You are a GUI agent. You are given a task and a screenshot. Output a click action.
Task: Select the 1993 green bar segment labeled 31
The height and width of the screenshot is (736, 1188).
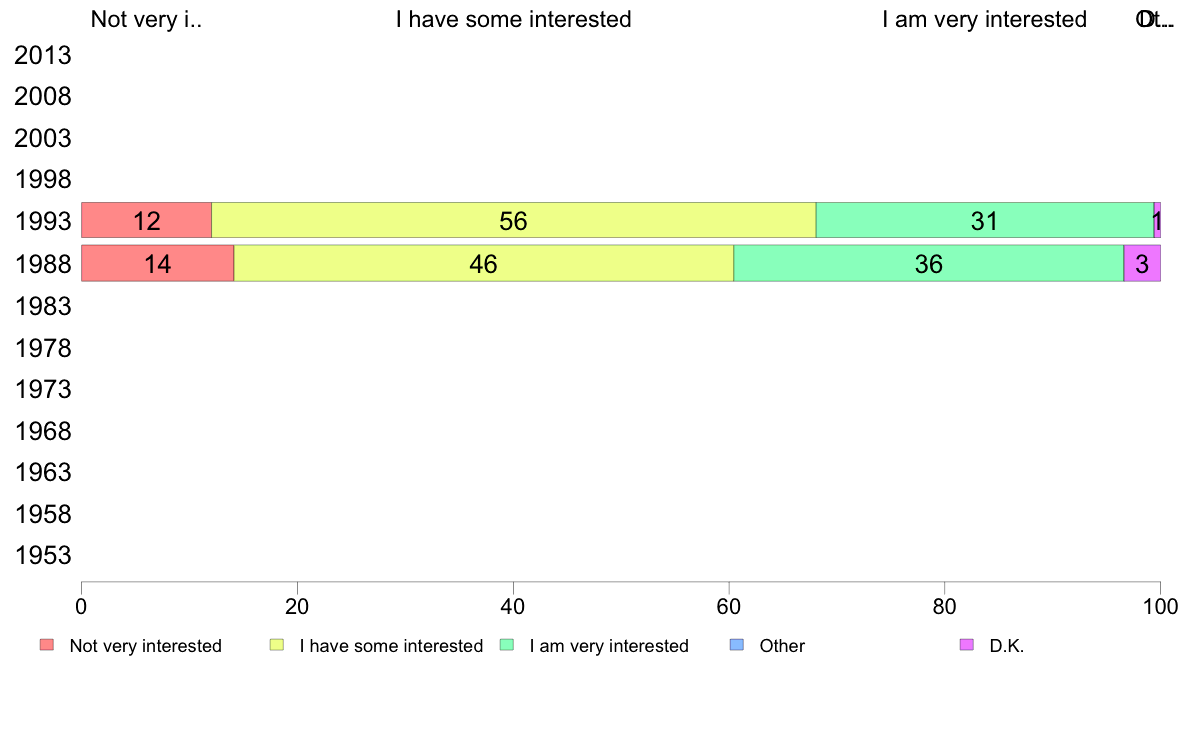click(x=985, y=221)
